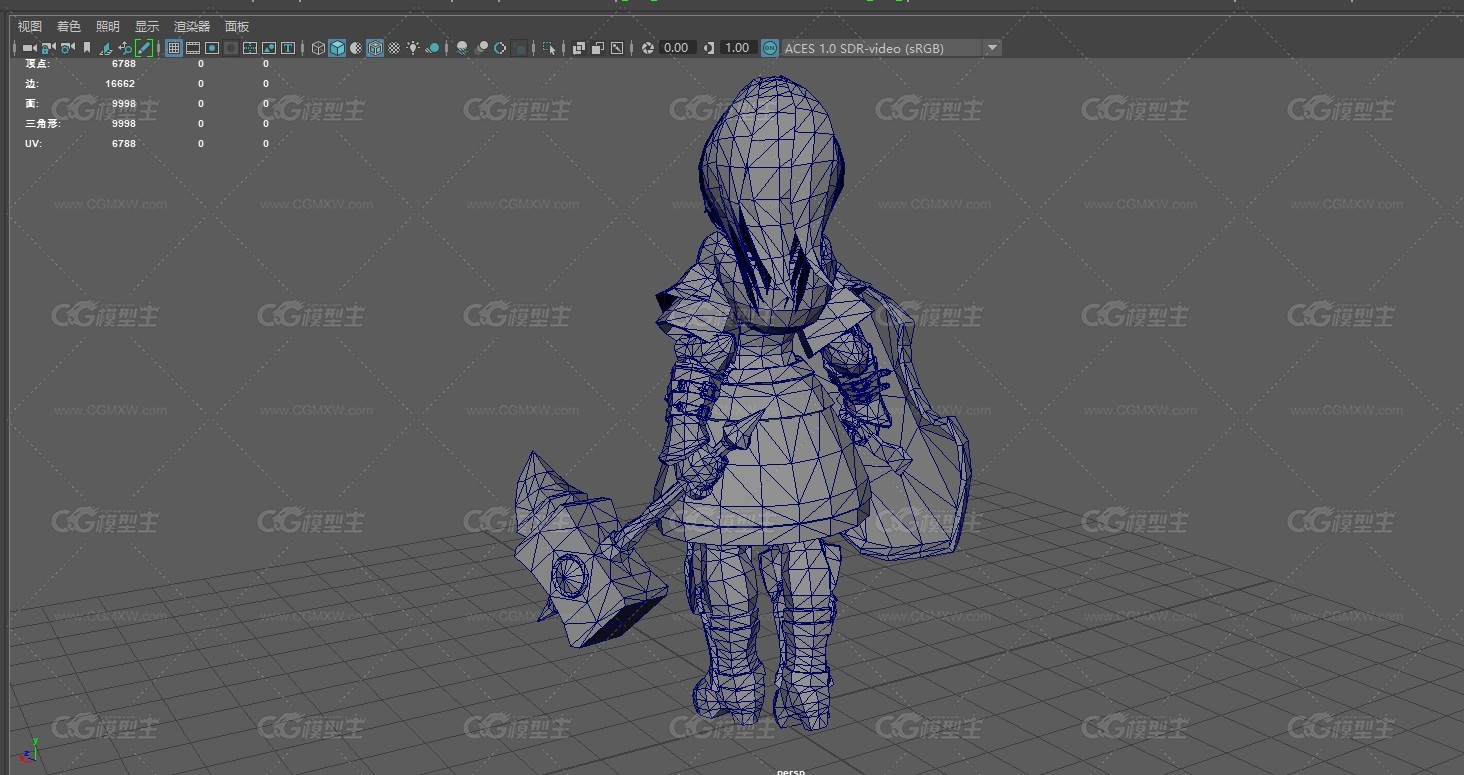Toggle the Gate Mask display

(x=231, y=48)
